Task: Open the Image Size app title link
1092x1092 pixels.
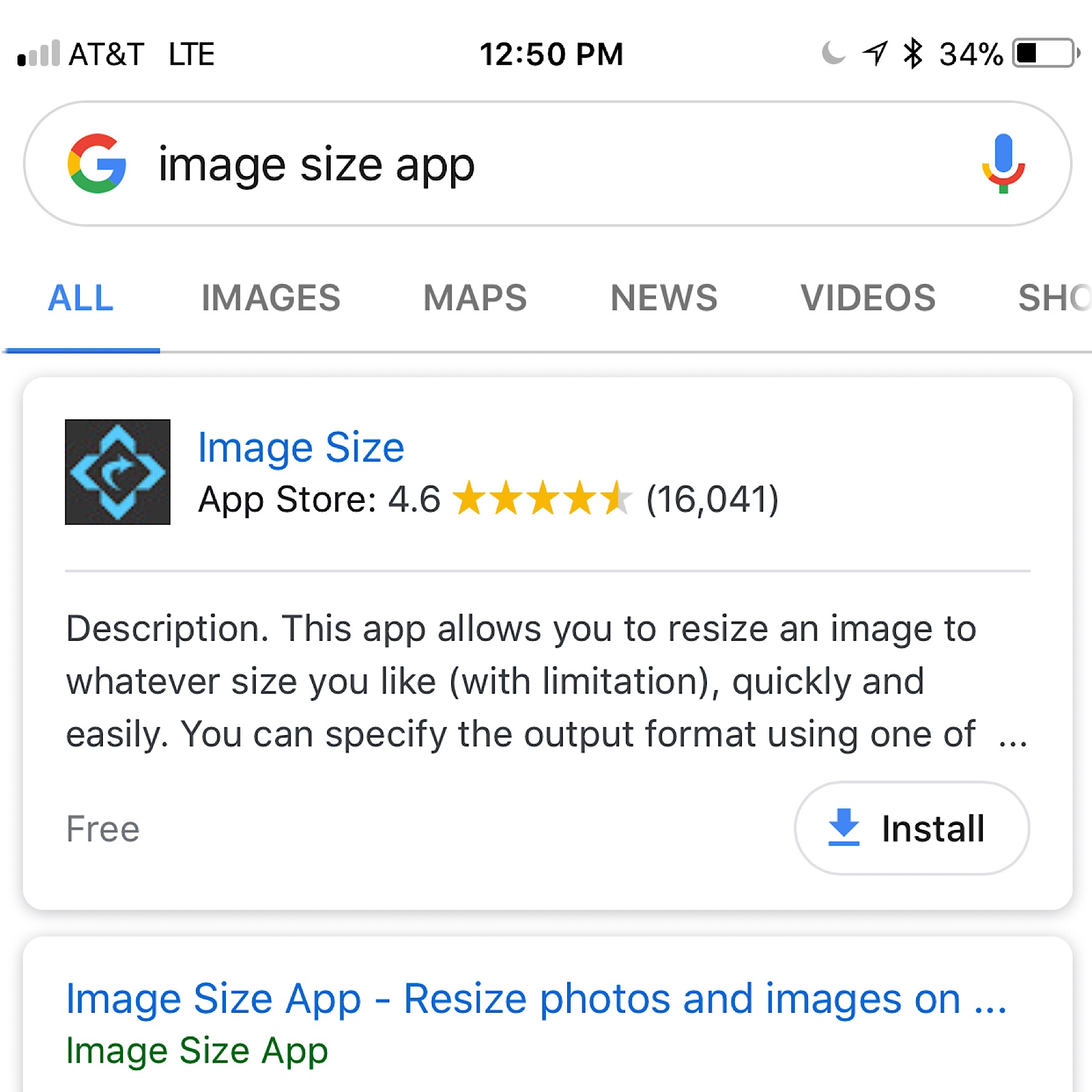Action: point(301,447)
